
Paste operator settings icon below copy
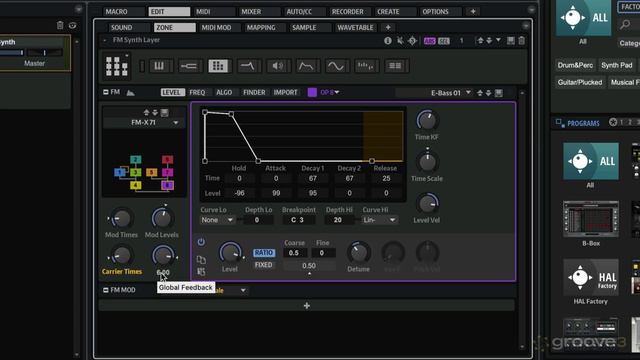(x=201, y=271)
